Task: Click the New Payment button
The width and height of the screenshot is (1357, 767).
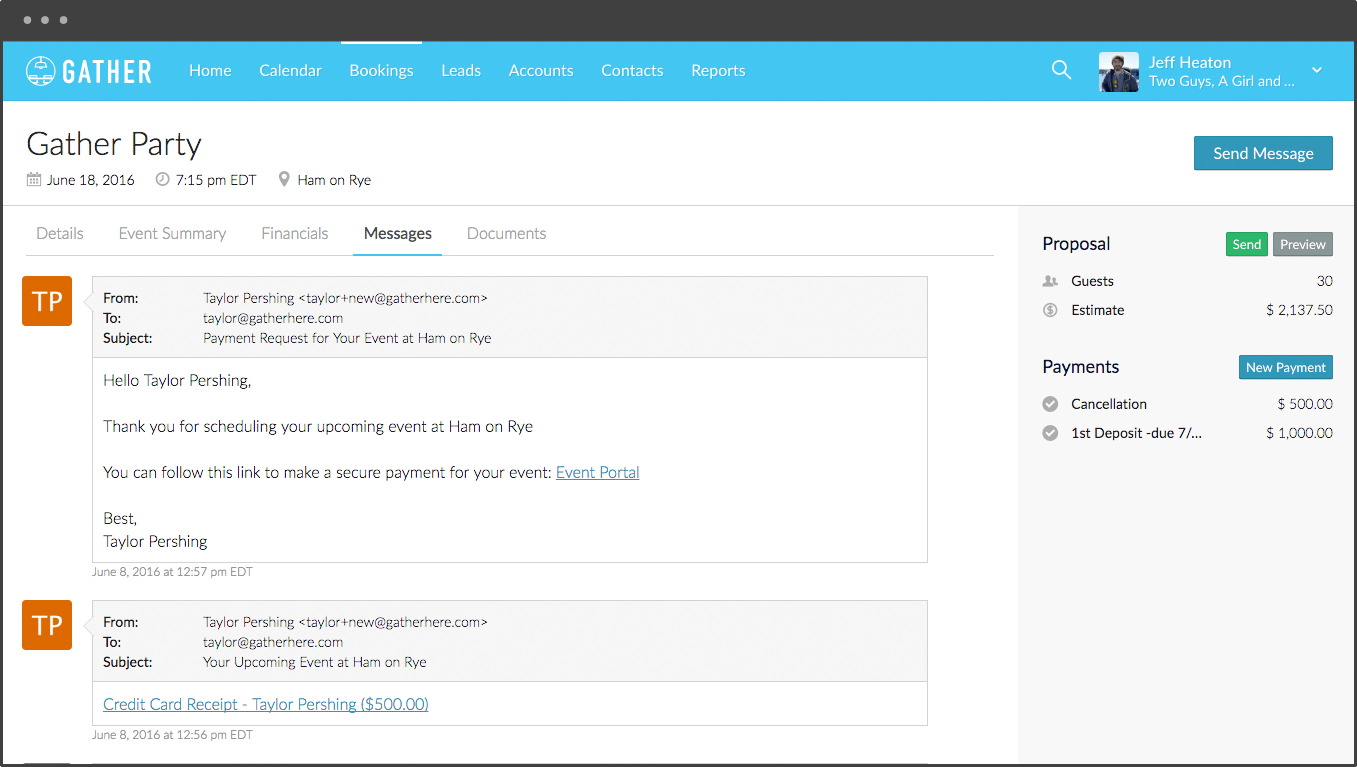Action: (x=1285, y=367)
